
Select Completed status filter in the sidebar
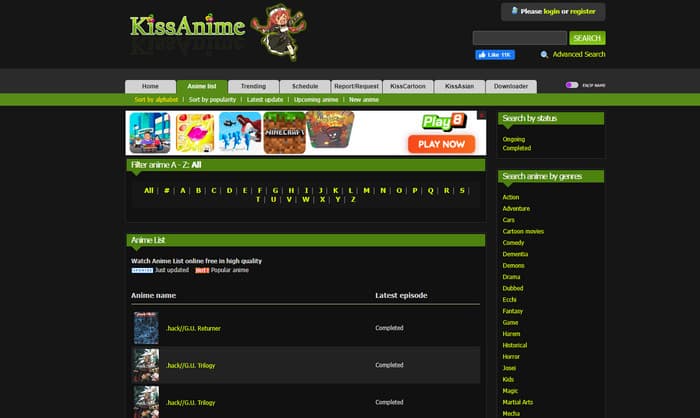pos(517,148)
